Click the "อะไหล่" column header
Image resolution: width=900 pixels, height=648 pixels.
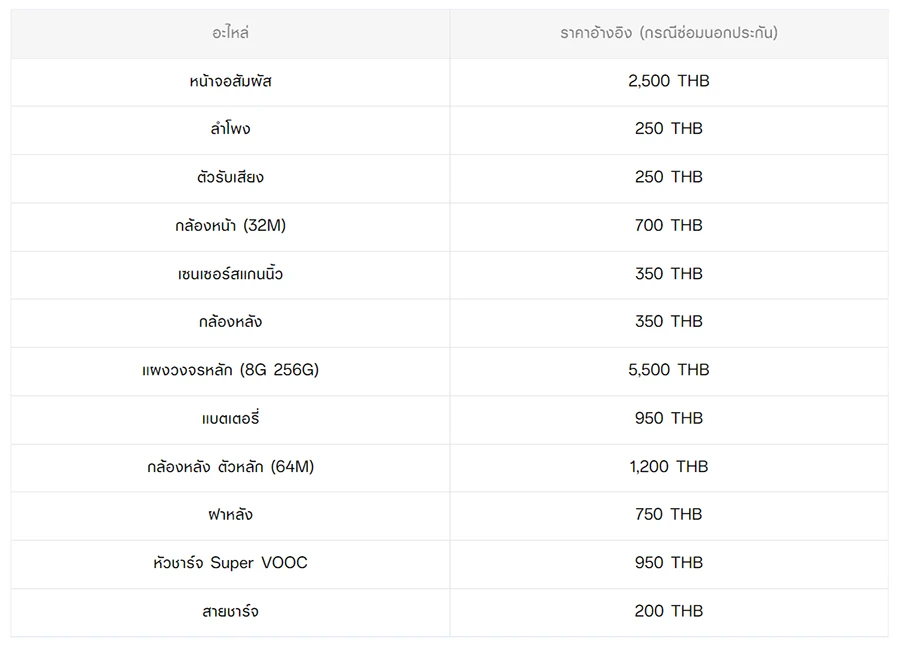(x=230, y=33)
